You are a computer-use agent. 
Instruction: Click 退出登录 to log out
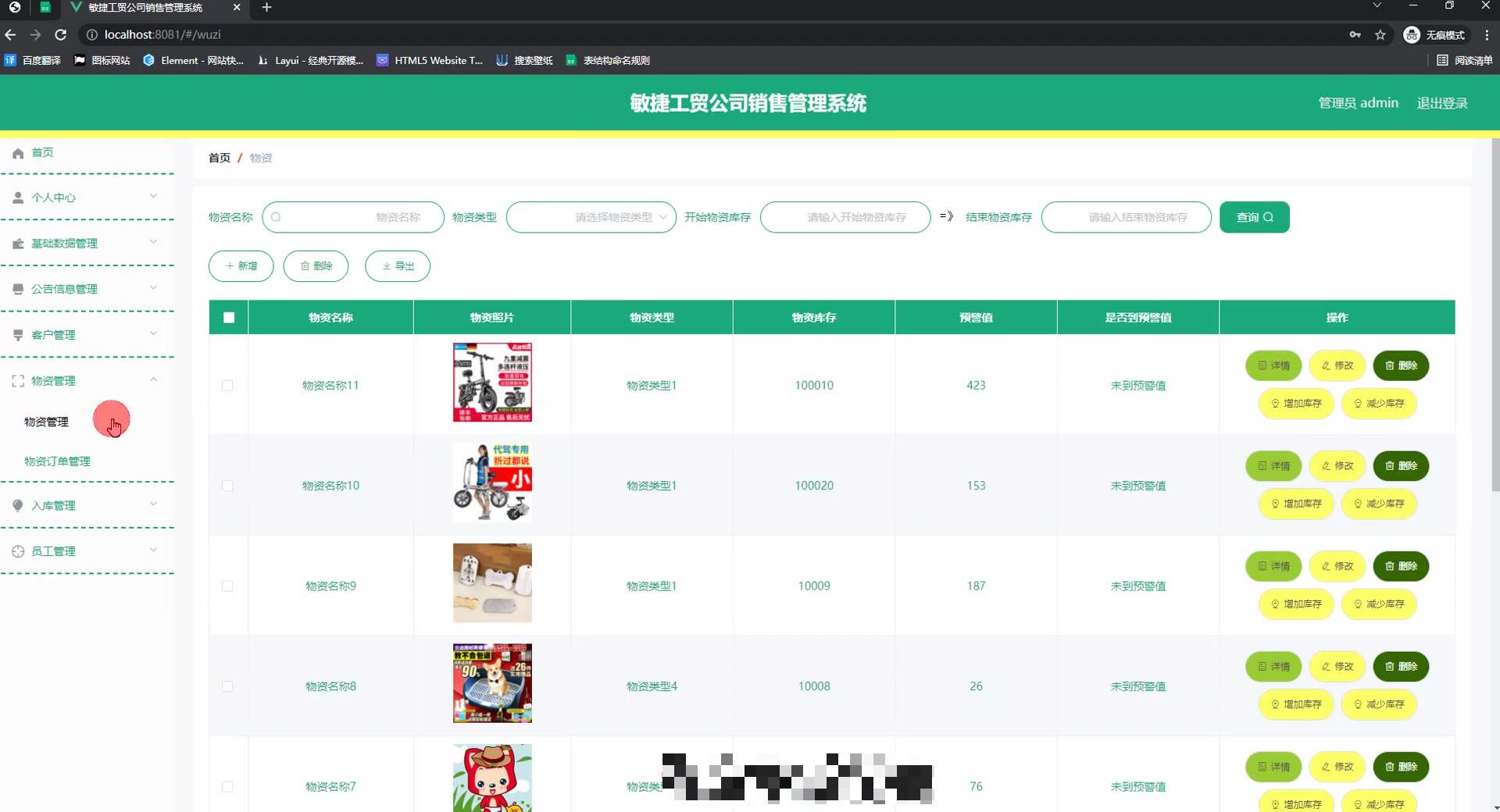tap(1442, 102)
